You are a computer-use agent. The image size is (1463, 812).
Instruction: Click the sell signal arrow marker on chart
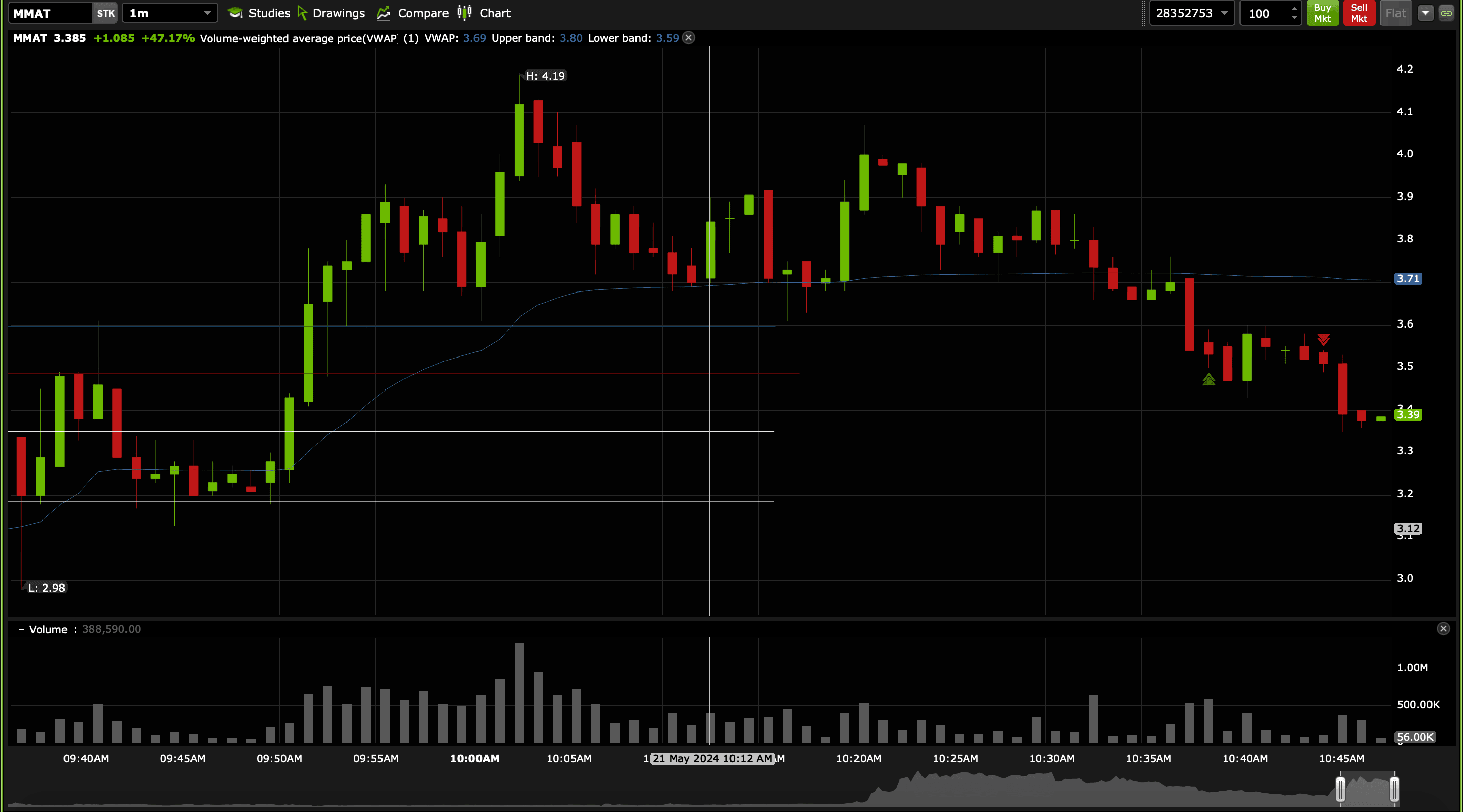click(x=1323, y=340)
